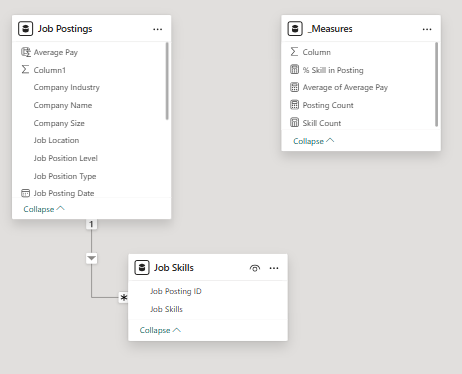462x374 pixels.
Task: Select the Job Skills table title
Action: [x=174, y=268]
